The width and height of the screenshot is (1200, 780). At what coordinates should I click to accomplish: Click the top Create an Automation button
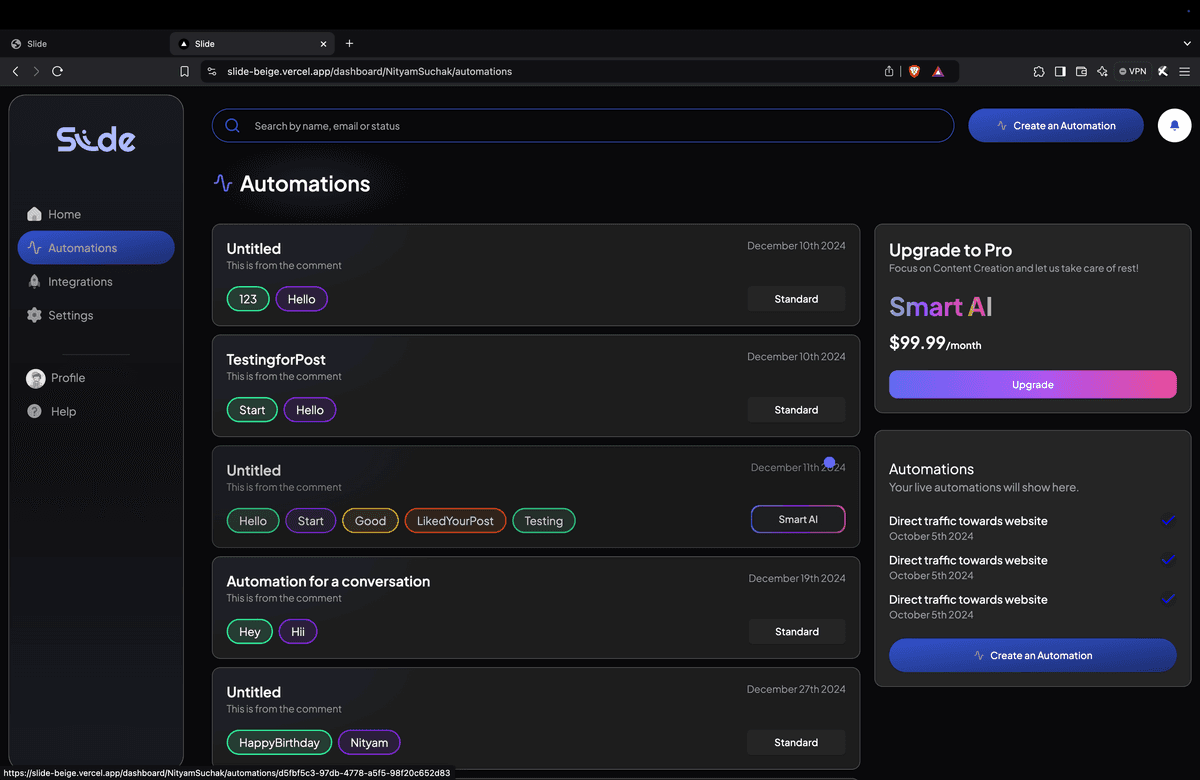(x=1055, y=126)
